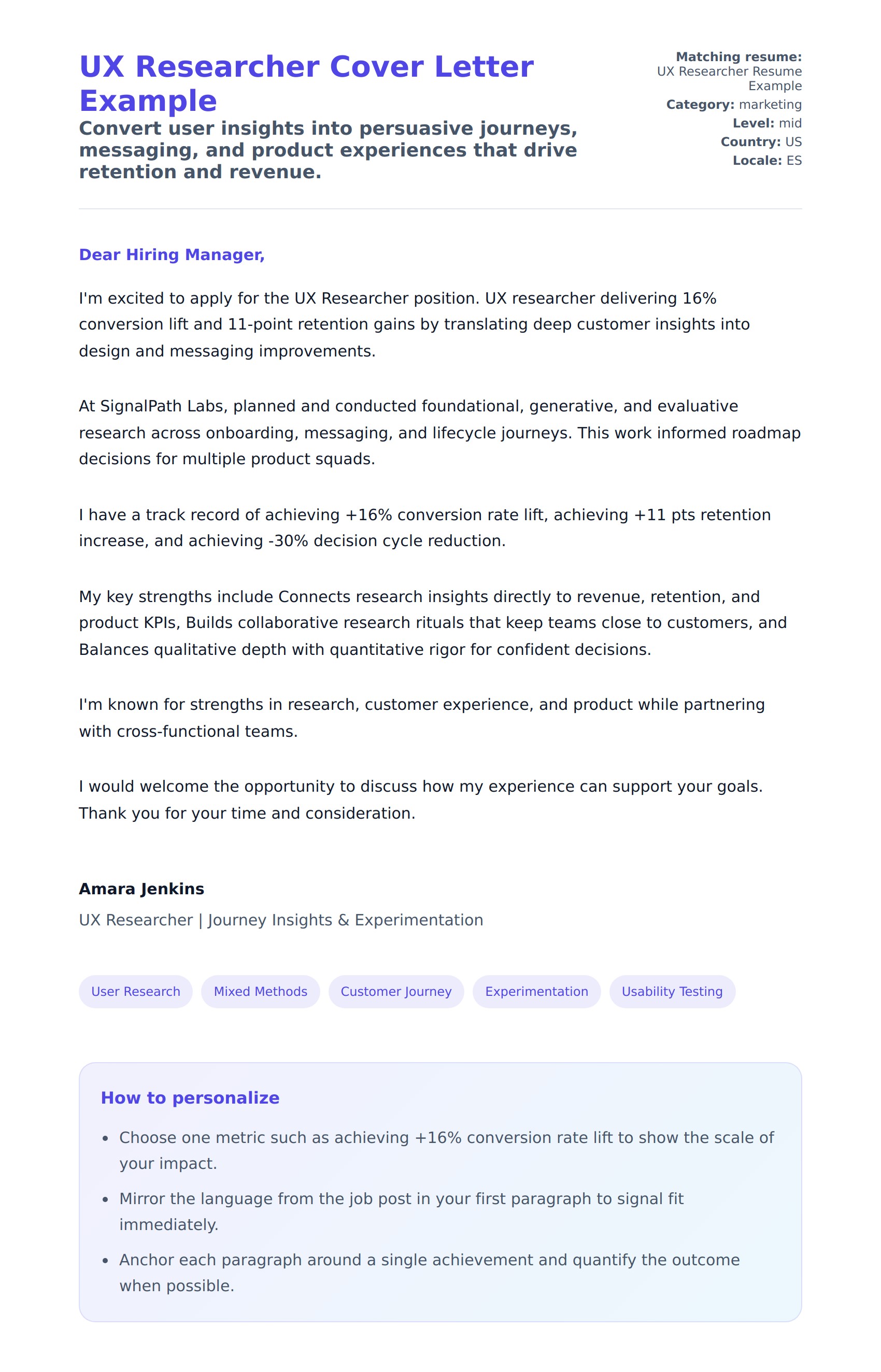This screenshot has width=881, height=1372.
Task: Click the Dear Hiring Manager greeting
Action: (172, 254)
